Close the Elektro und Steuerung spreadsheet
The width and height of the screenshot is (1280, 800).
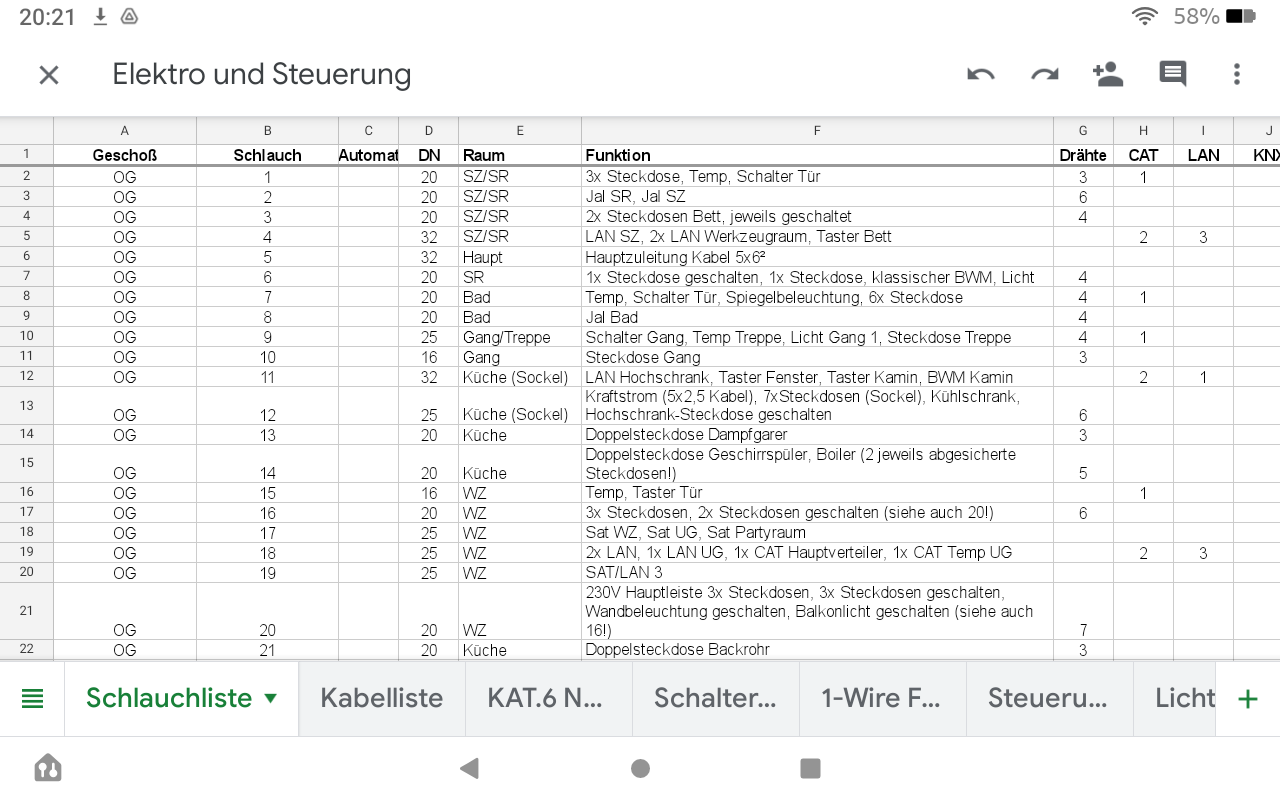(49, 75)
